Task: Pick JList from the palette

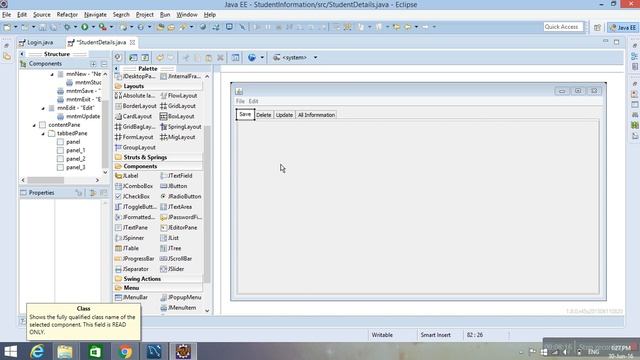Action: pyautogui.click(x=170, y=238)
